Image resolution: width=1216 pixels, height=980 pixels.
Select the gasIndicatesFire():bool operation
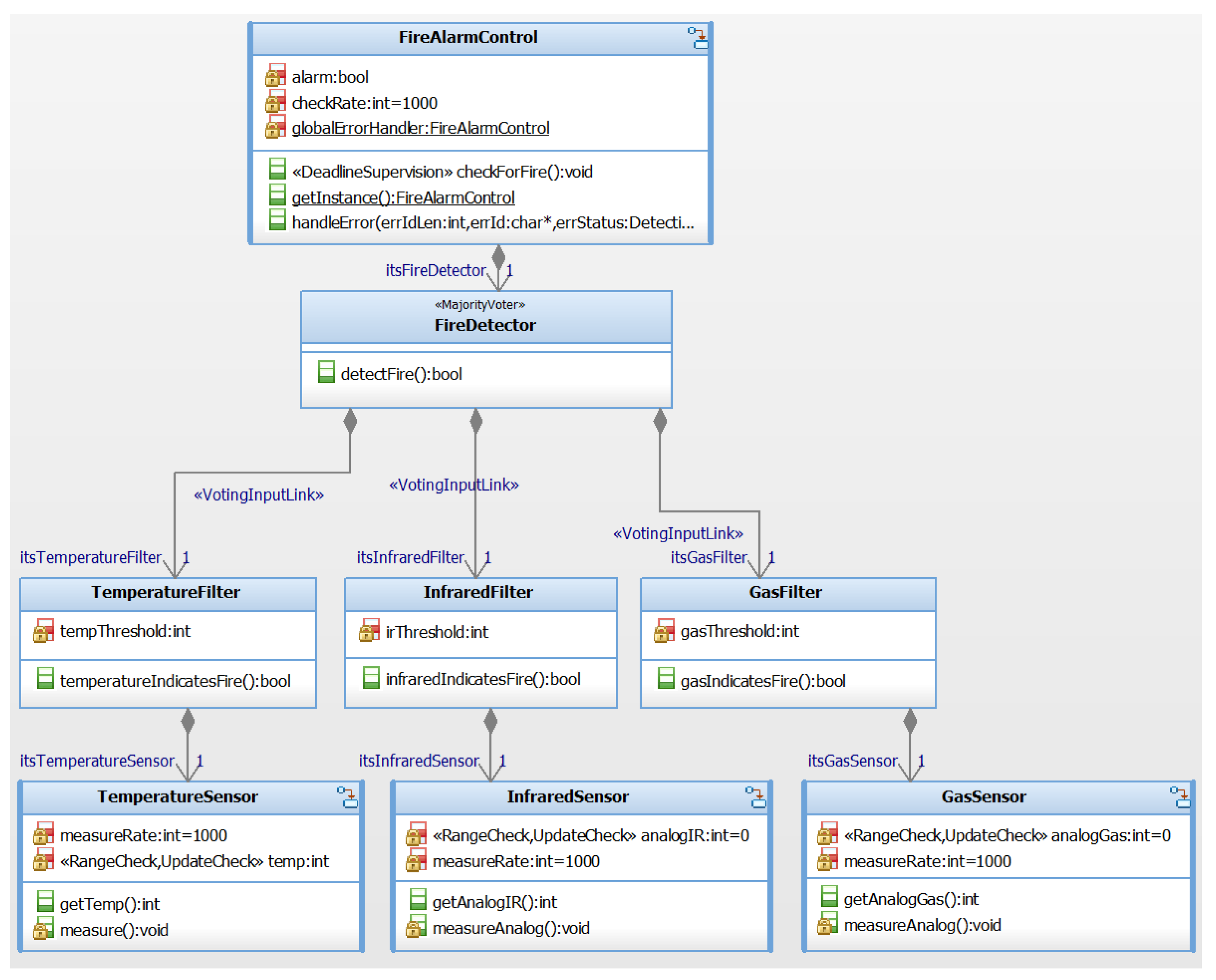(x=762, y=681)
